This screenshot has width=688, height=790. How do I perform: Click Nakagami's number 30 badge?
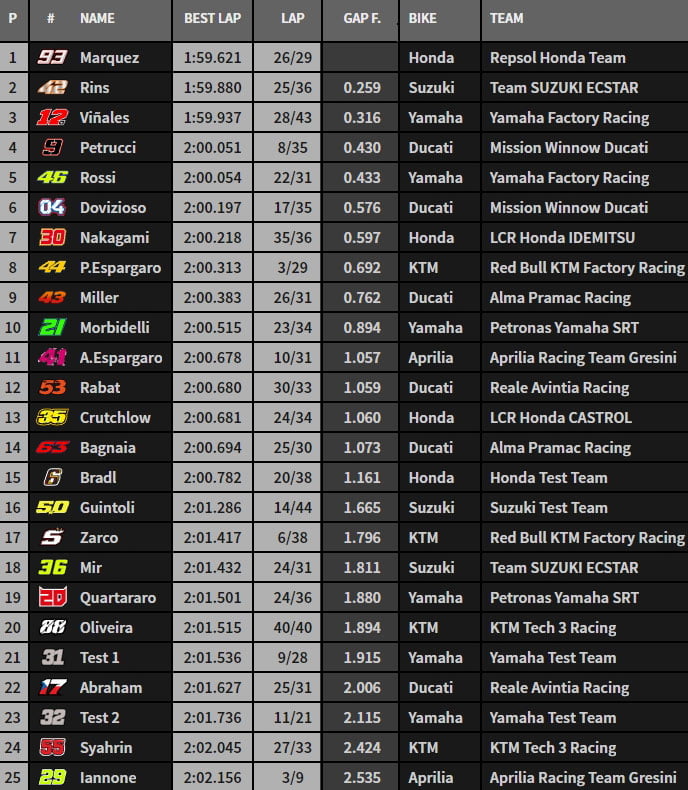click(51, 238)
